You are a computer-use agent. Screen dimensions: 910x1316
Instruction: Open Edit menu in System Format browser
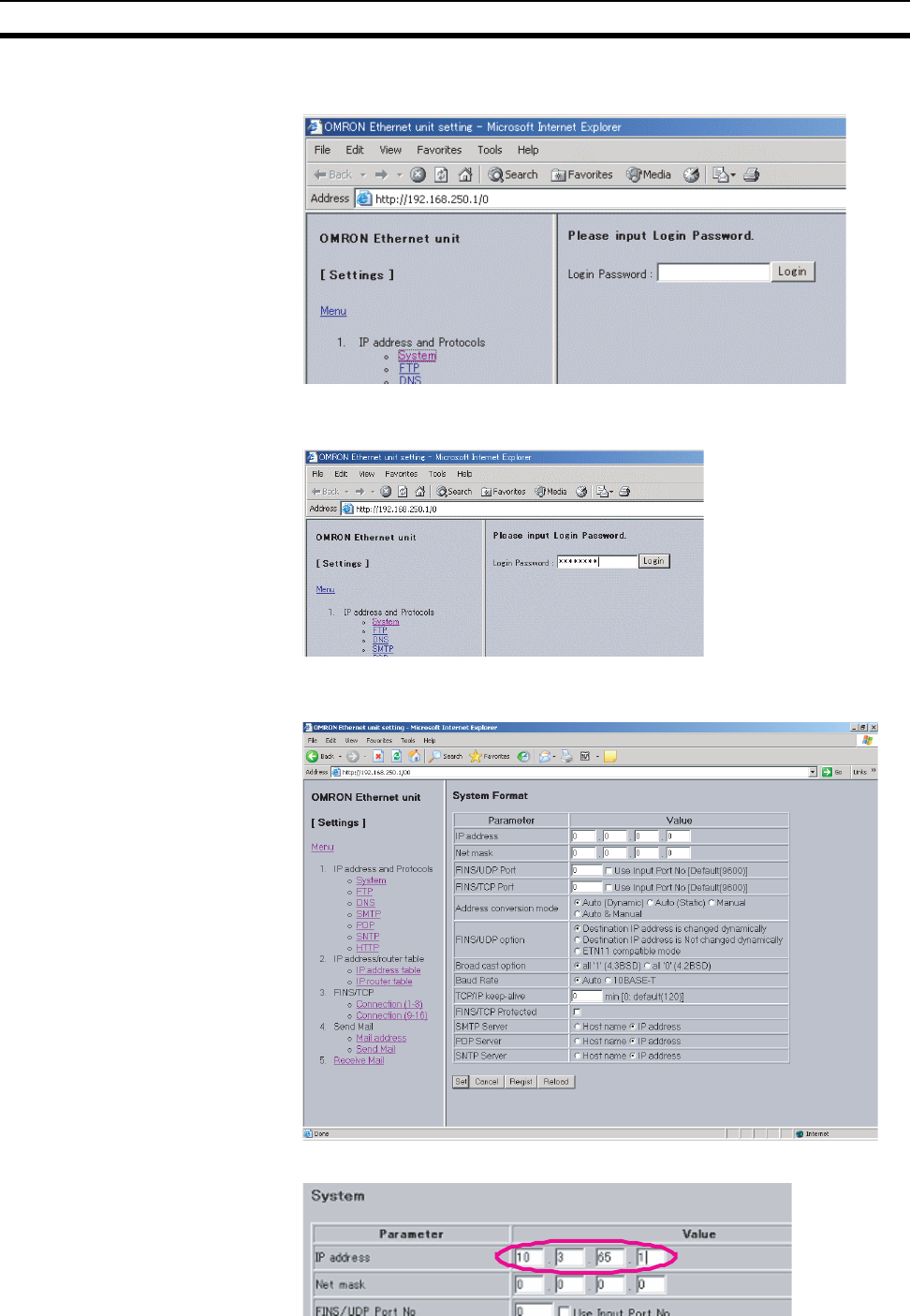pos(330,740)
